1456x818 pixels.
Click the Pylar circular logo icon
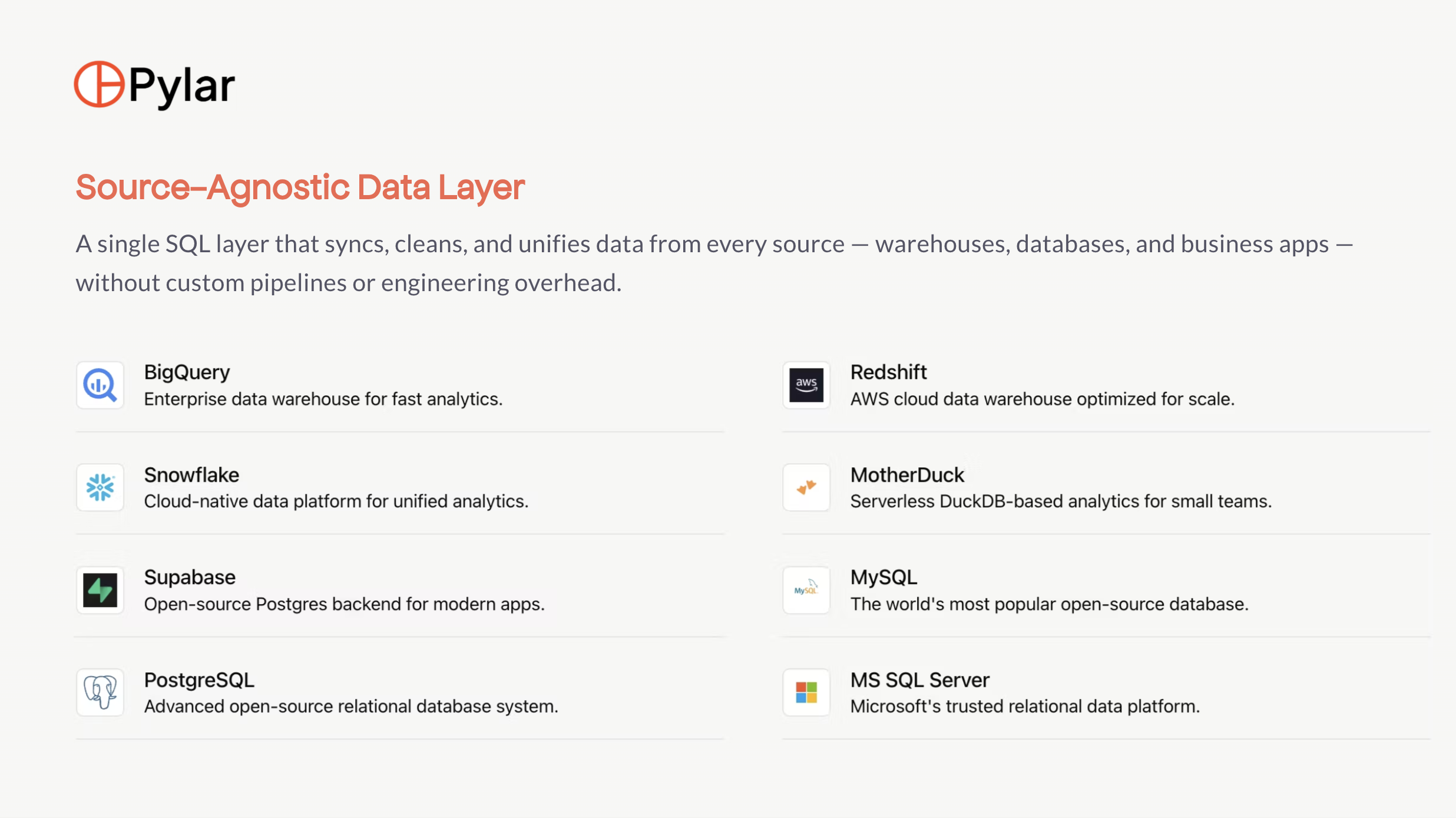pyautogui.click(x=99, y=84)
